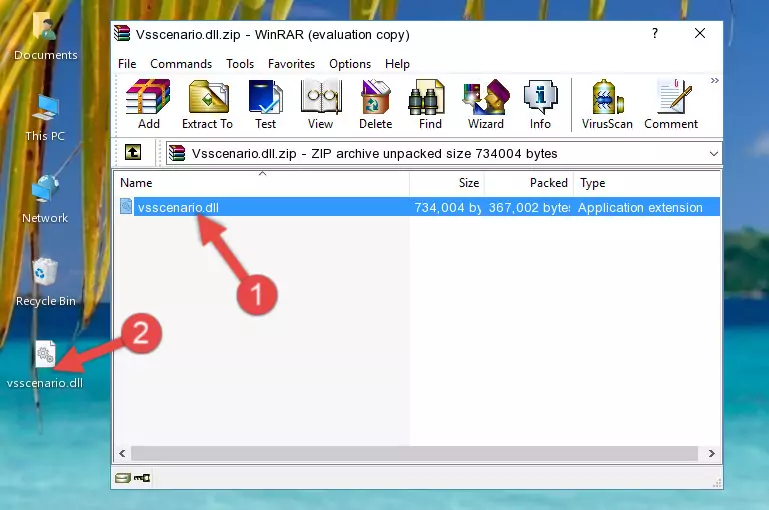Click the Application extension type cell

pyautogui.click(x=640, y=207)
